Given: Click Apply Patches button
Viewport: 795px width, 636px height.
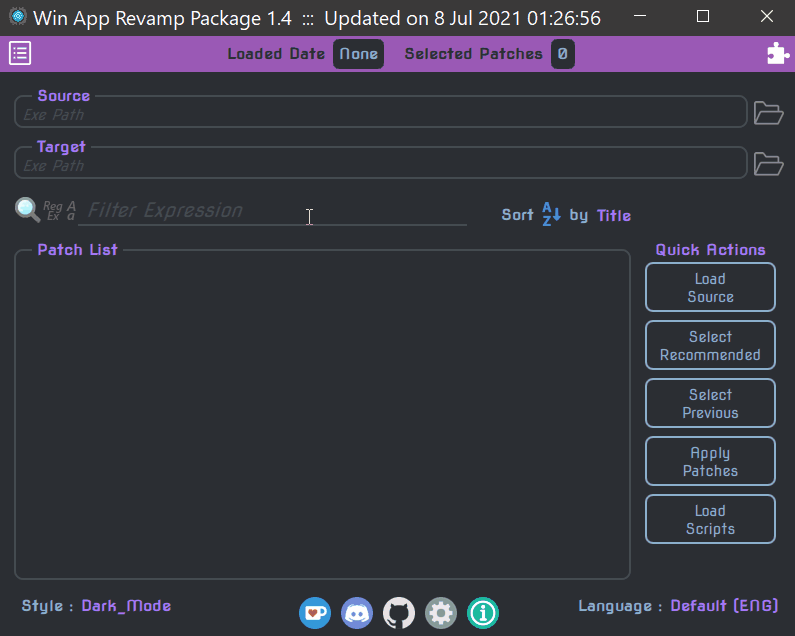Looking at the screenshot, I should pyautogui.click(x=710, y=461).
